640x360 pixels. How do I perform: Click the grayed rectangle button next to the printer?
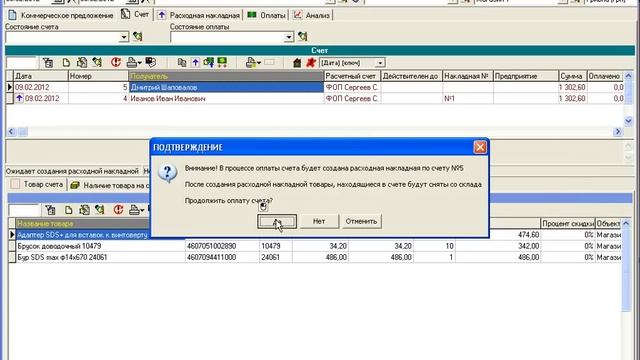(x=269, y=62)
